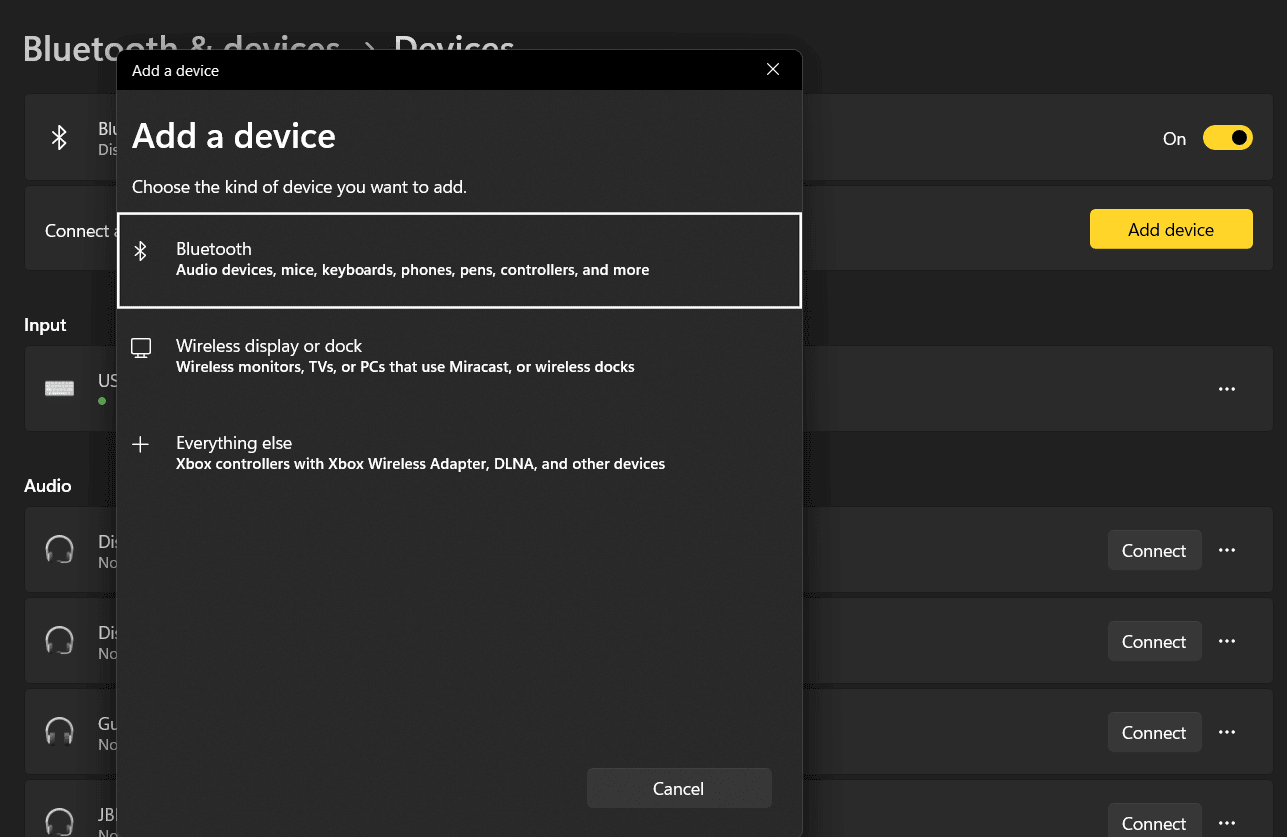The height and width of the screenshot is (837, 1287).
Task: Click the headphones icon of the first audio device
Action: click(59, 549)
